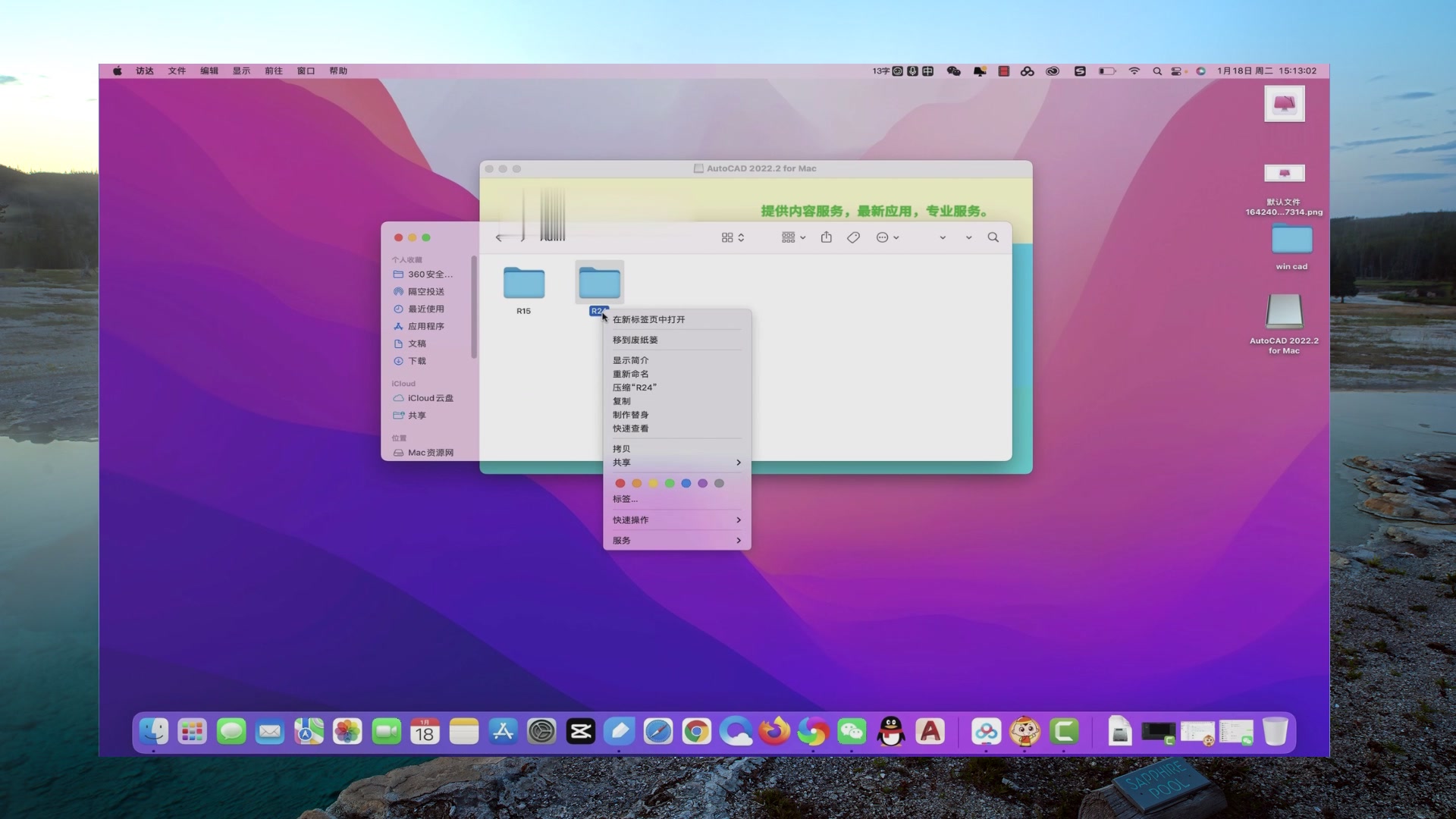Open the R15 folder in Finder
Viewport: 1456px width, 819px height.
pos(523,283)
